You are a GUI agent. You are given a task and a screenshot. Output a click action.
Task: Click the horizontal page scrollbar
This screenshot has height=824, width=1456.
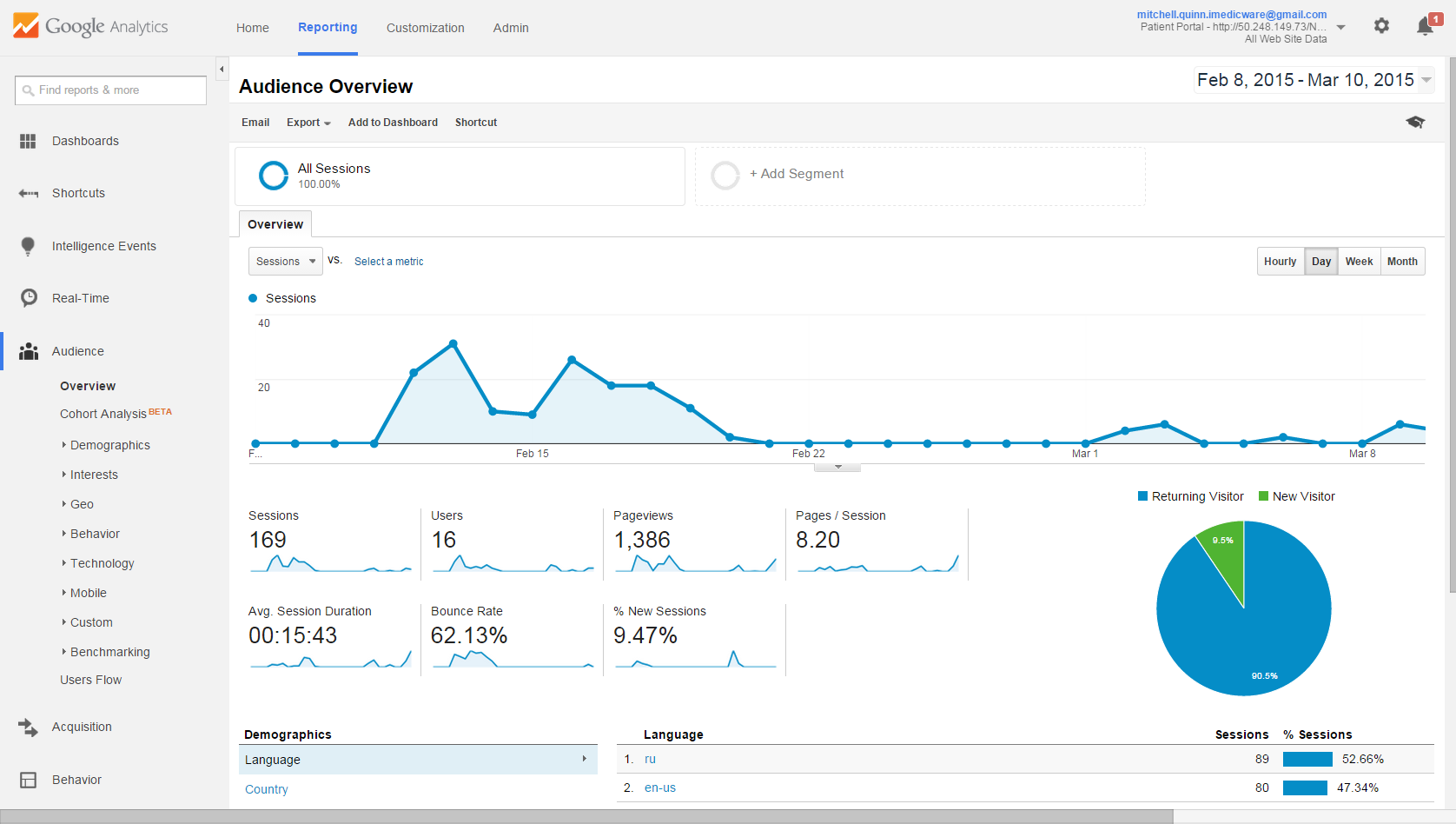586,817
